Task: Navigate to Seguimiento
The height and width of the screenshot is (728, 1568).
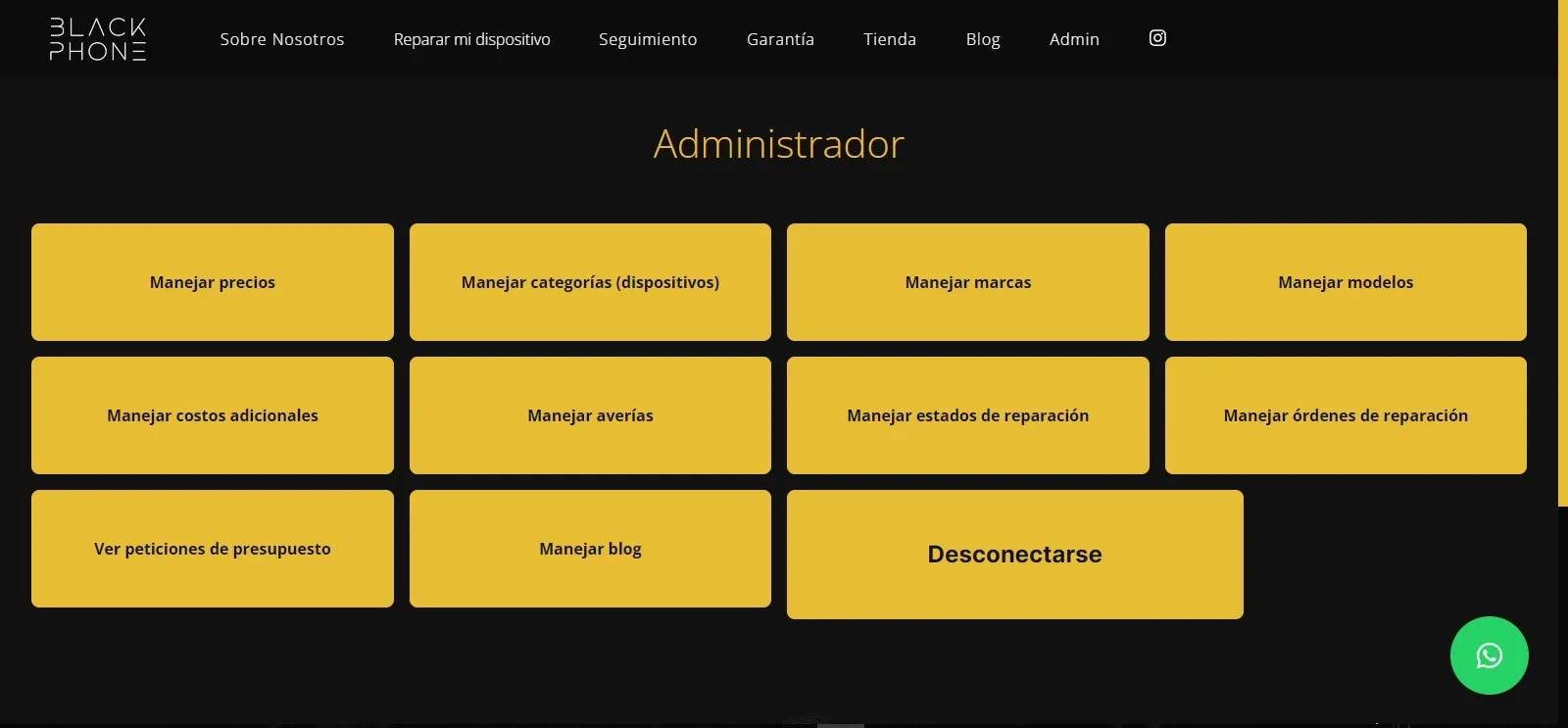Action: point(648,39)
